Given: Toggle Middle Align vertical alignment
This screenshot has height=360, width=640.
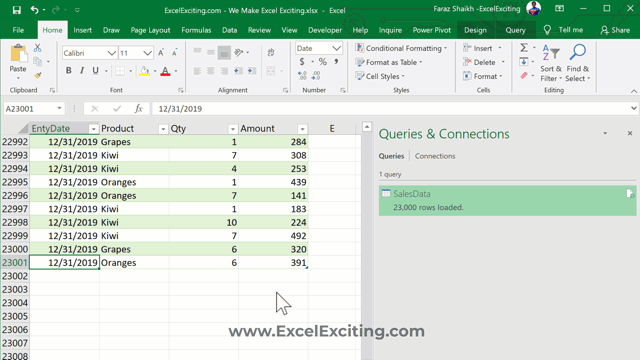Looking at the screenshot, I should click(211, 52).
